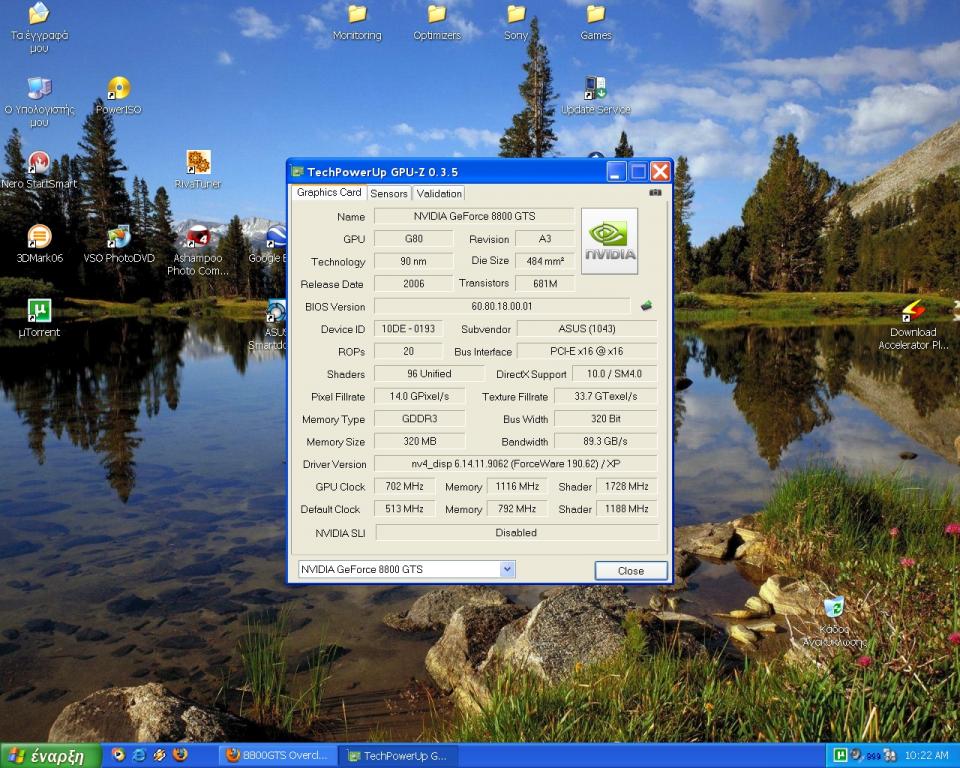The width and height of the screenshot is (960, 768).
Task: Expand the GPU selection dropdown arrow
Action: pos(507,569)
